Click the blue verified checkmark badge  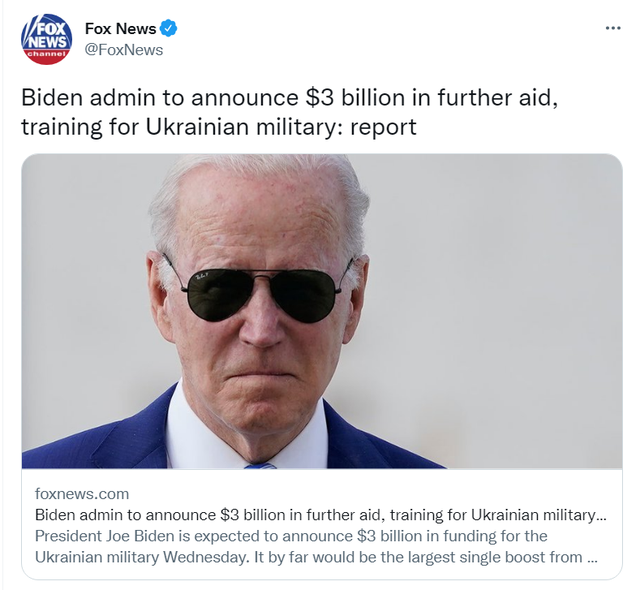pyautogui.click(x=169, y=29)
